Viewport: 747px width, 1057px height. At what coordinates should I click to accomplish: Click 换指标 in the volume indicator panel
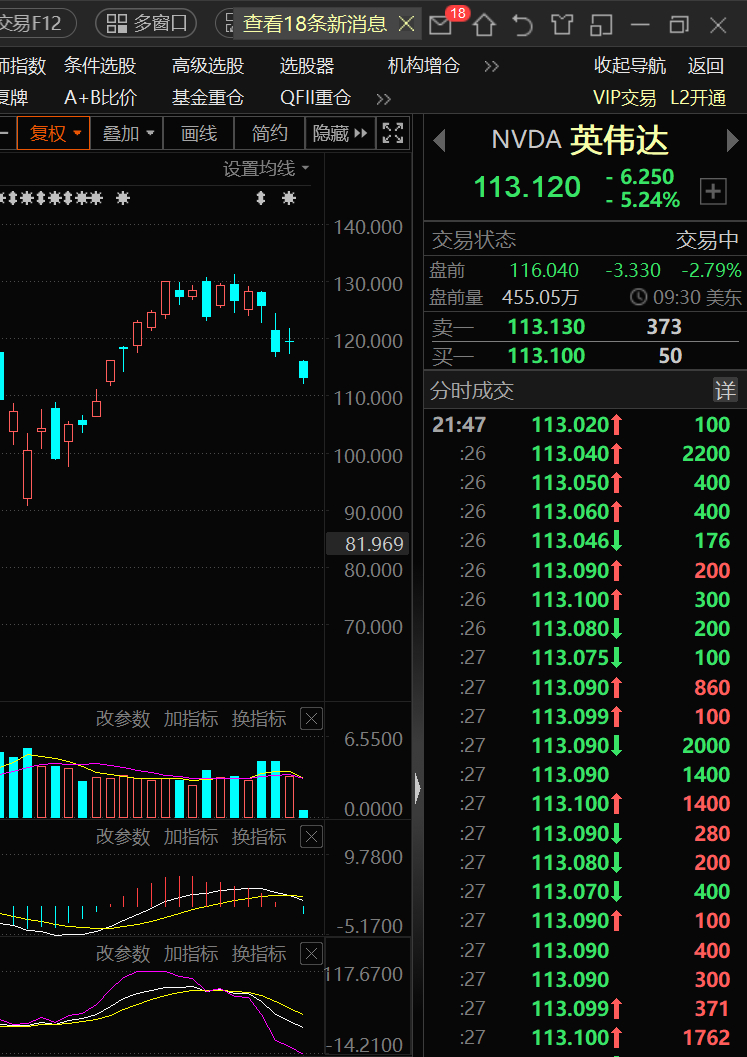pos(259,719)
